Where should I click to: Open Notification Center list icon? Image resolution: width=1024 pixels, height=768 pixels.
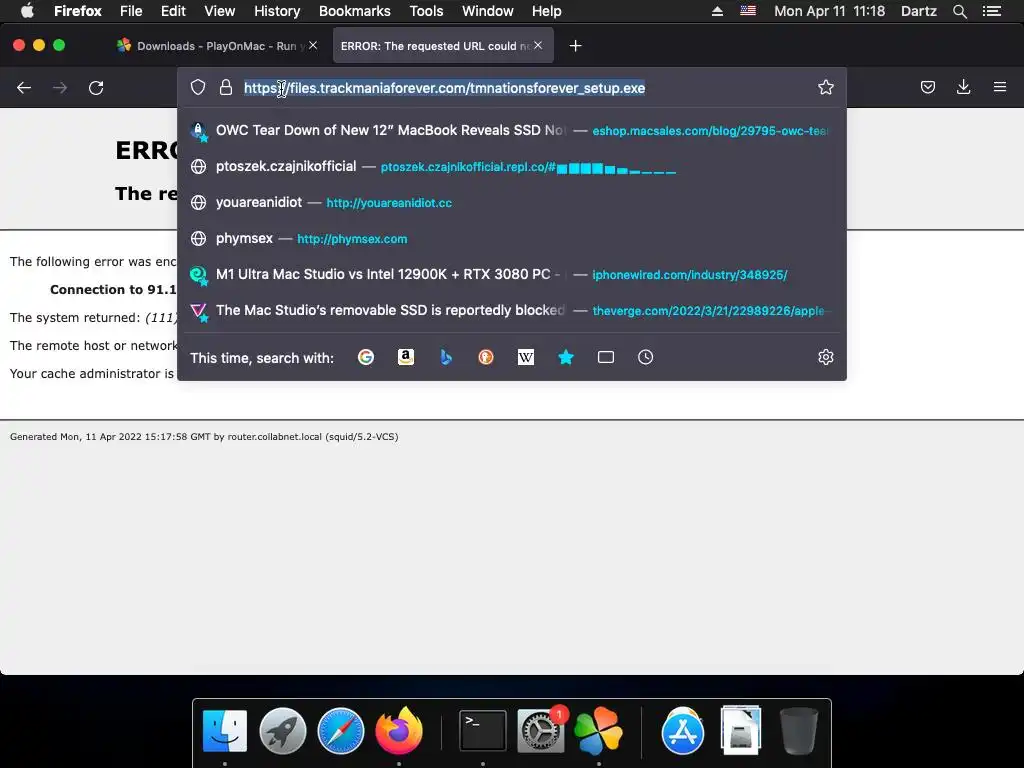tap(991, 11)
